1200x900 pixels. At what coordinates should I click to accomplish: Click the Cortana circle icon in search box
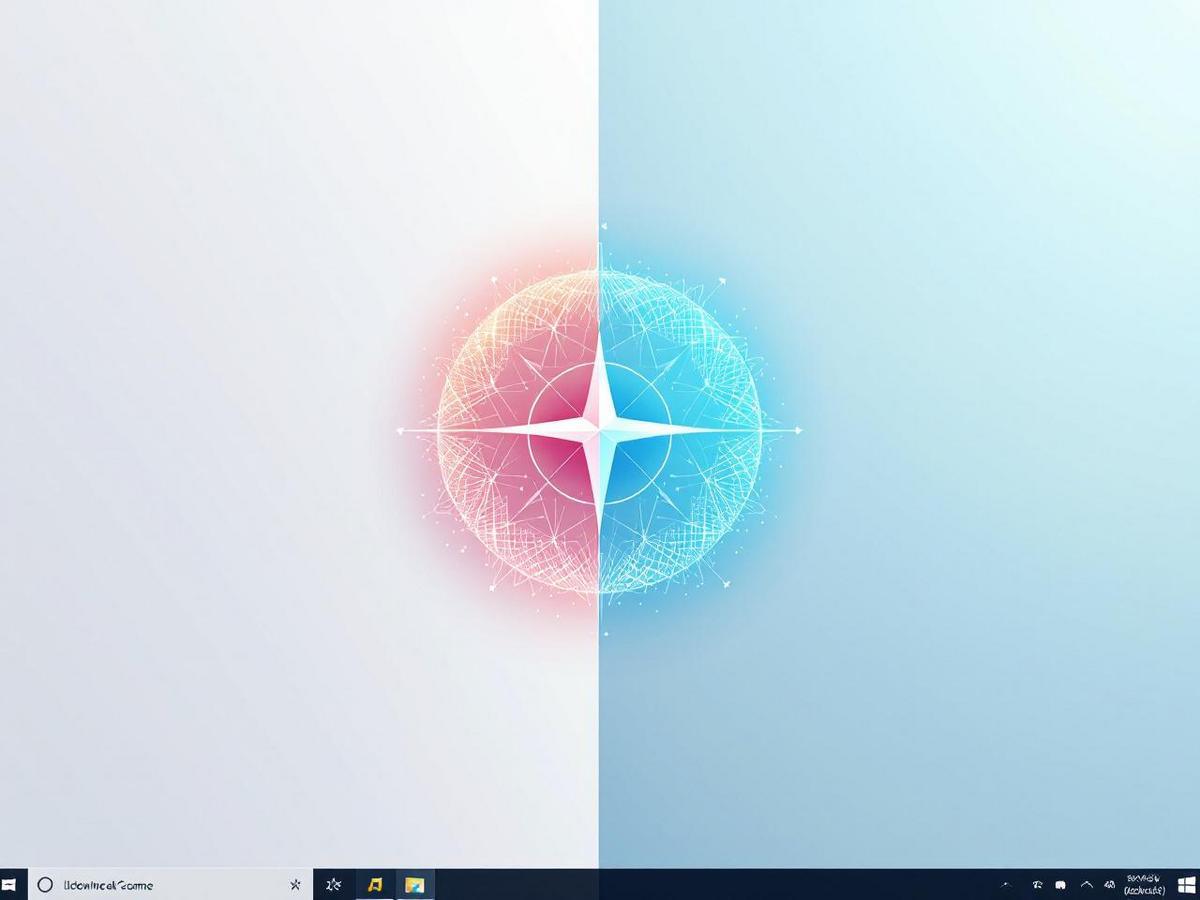click(x=45, y=885)
